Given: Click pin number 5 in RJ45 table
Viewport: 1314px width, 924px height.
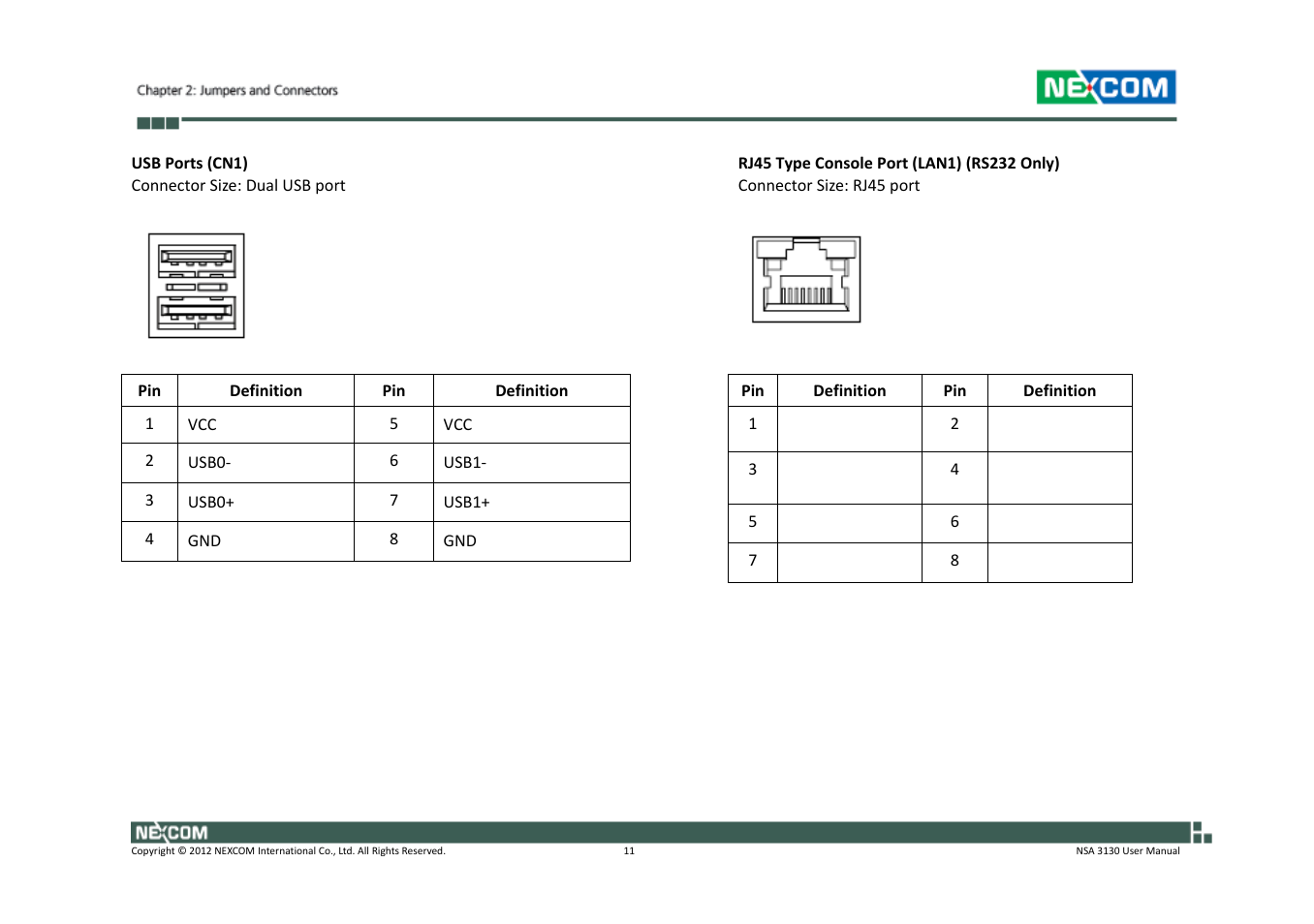Looking at the screenshot, I should pos(753,522).
